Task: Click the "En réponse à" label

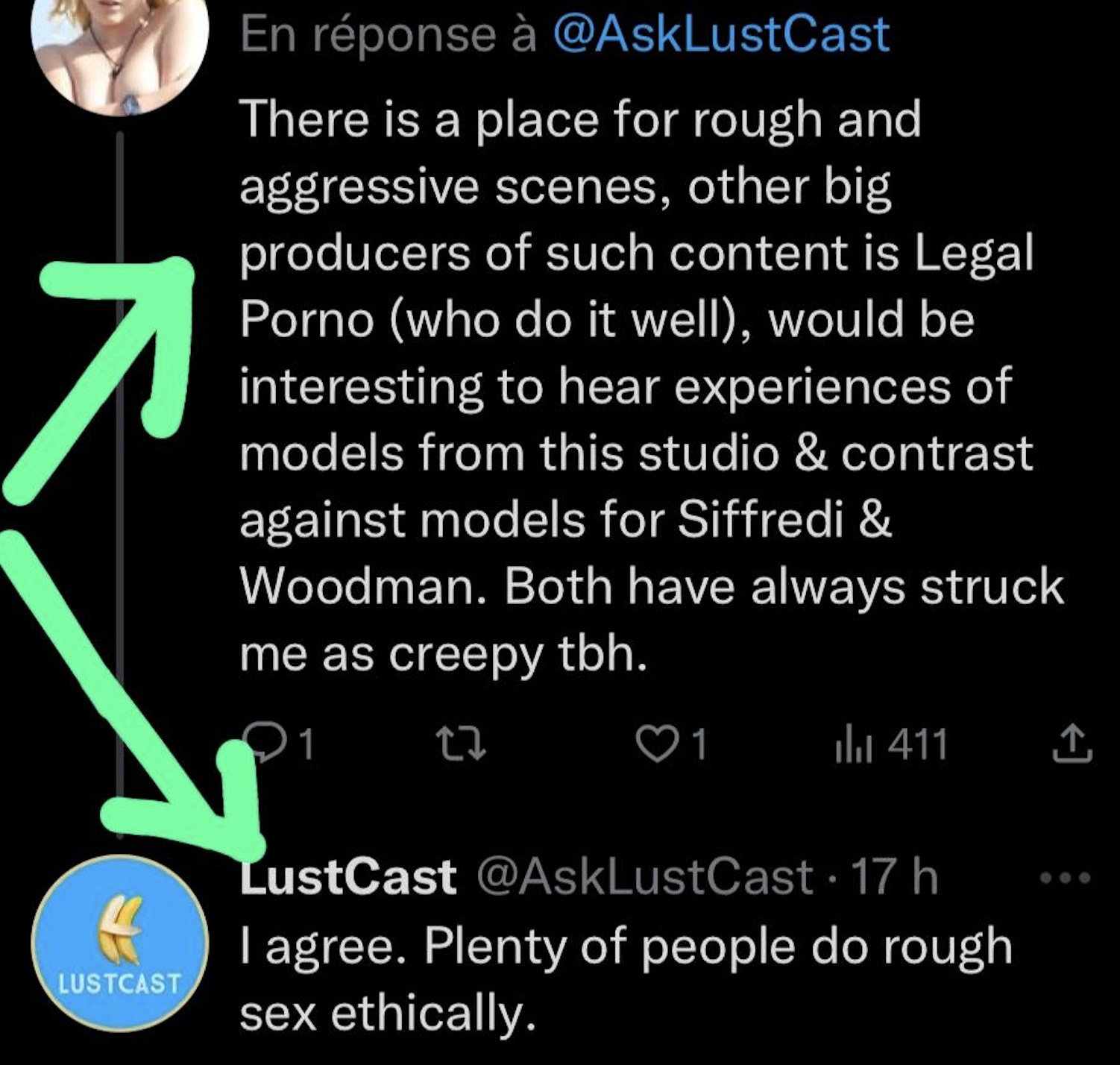Action: pos(388,34)
